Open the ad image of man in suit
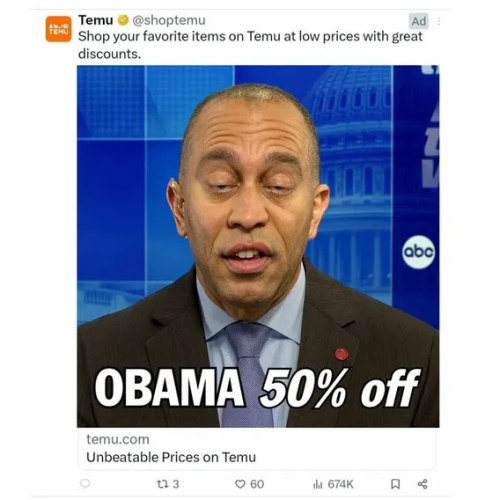Image resolution: width=500 pixels, height=500 pixels. (x=258, y=246)
